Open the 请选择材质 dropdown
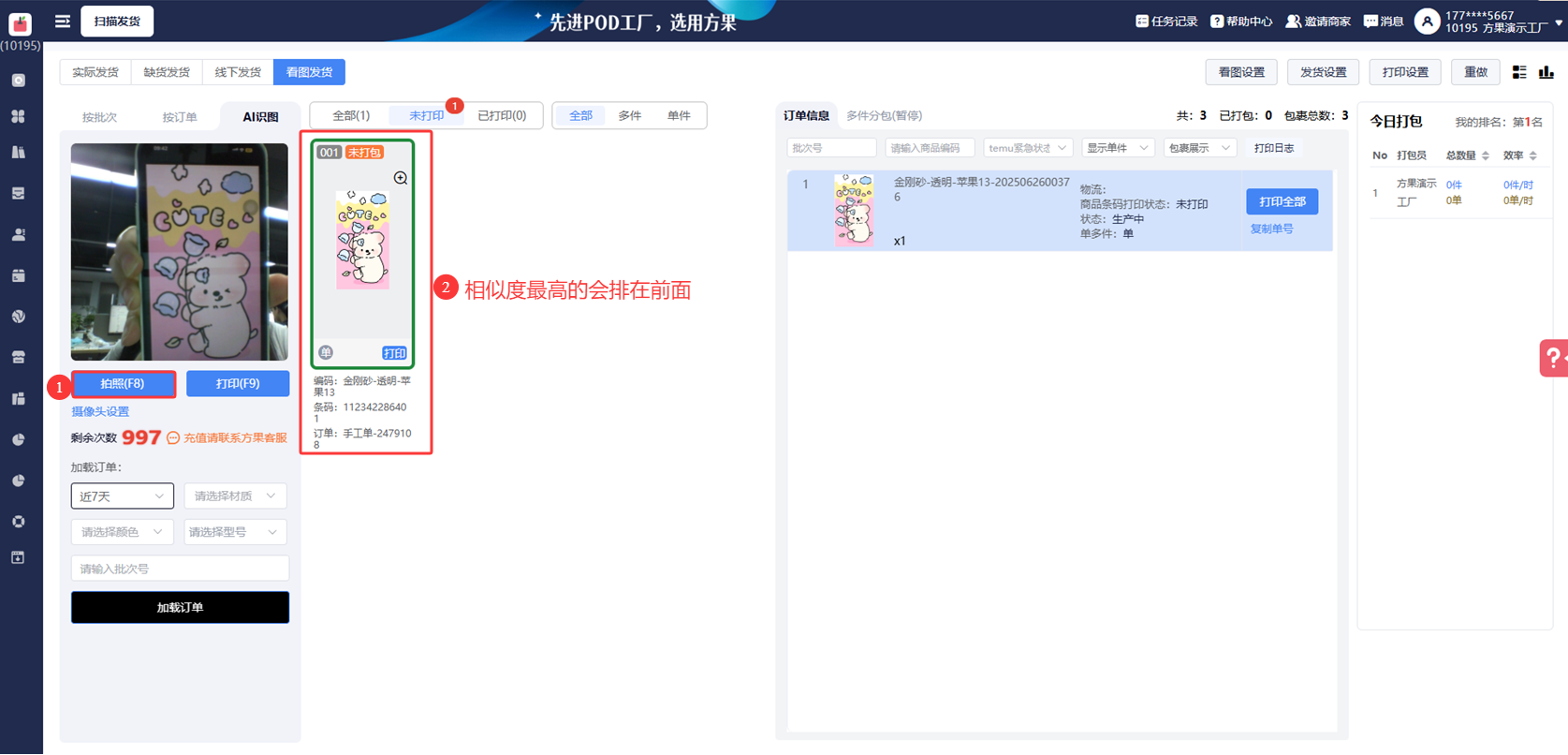Image resolution: width=1568 pixels, height=755 pixels. tap(235, 496)
